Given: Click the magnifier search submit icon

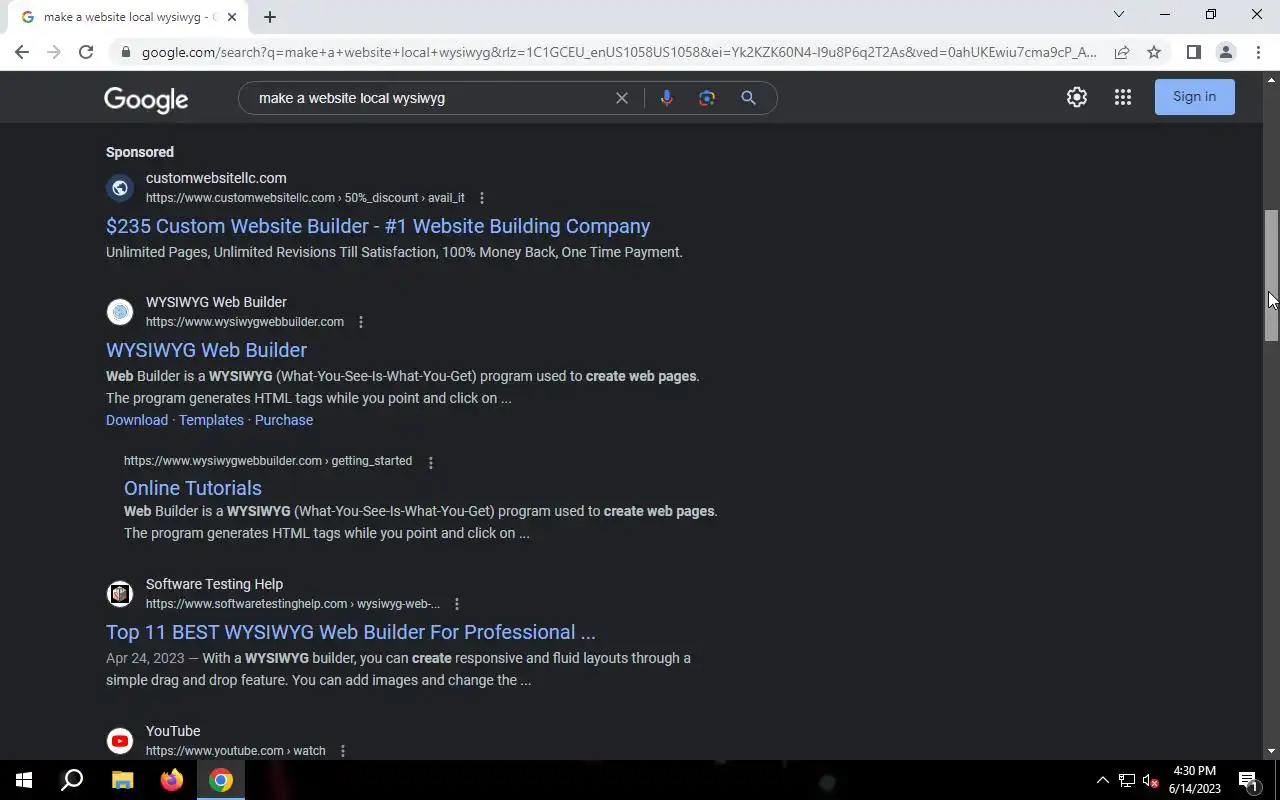Looking at the screenshot, I should coord(748,98).
